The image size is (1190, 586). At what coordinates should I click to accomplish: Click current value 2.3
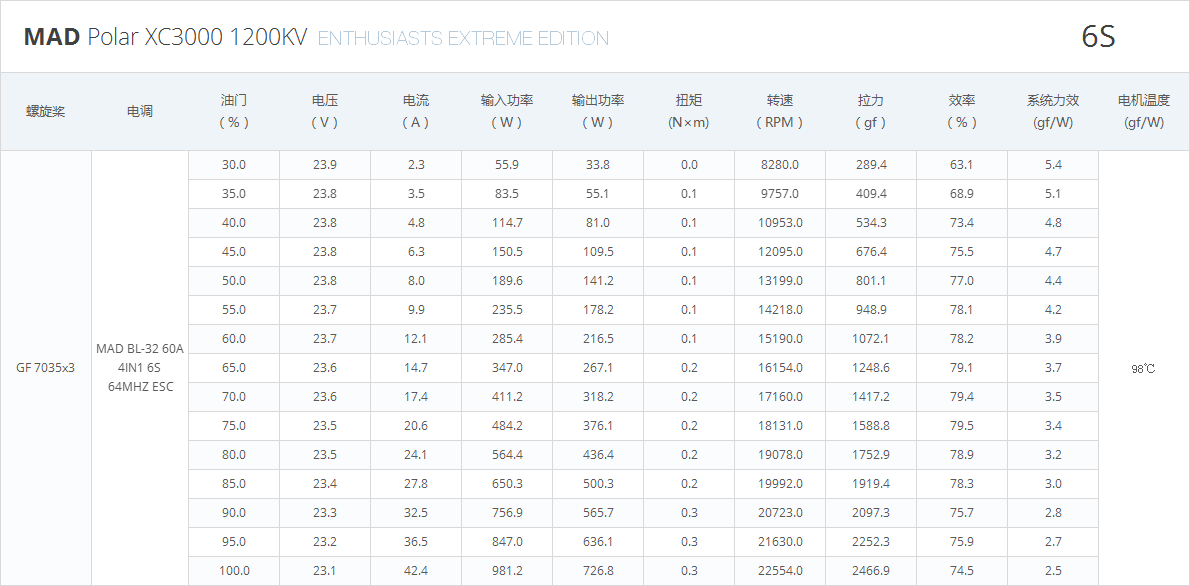pos(416,165)
